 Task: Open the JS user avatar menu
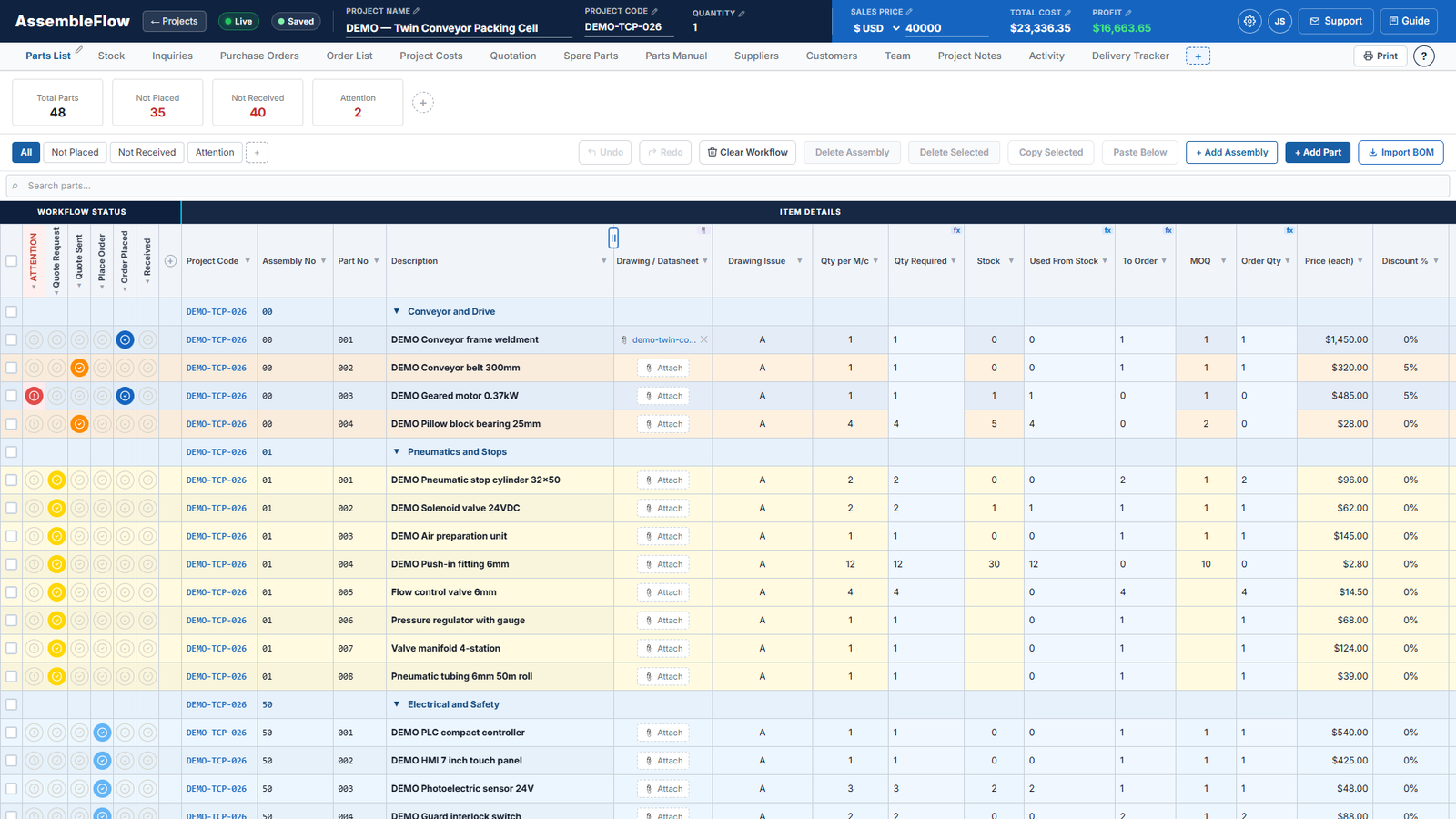pyautogui.click(x=1279, y=21)
